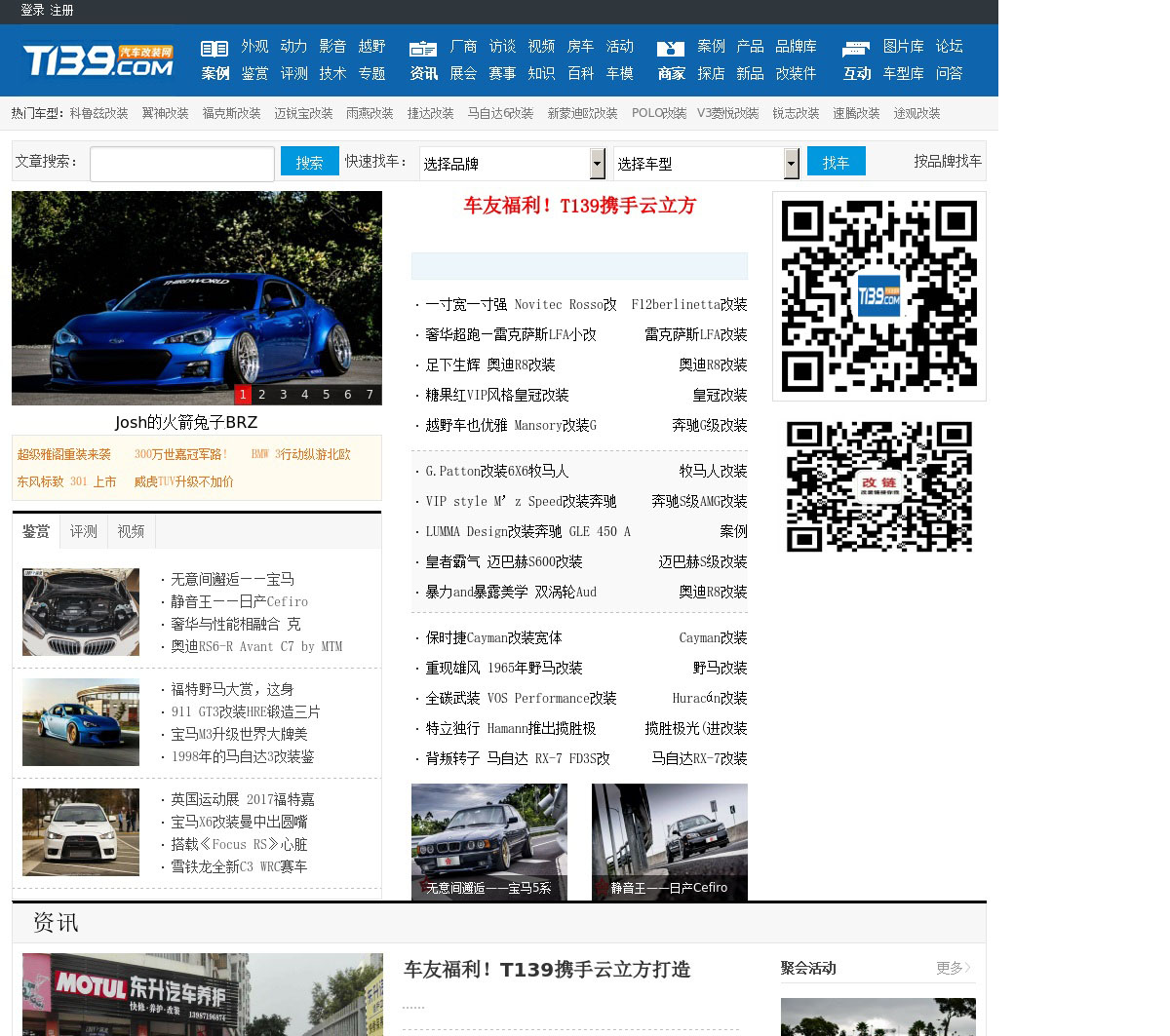Open article G.Patton改装6X6牧马人
The image size is (1170, 1036).
tap(497, 471)
